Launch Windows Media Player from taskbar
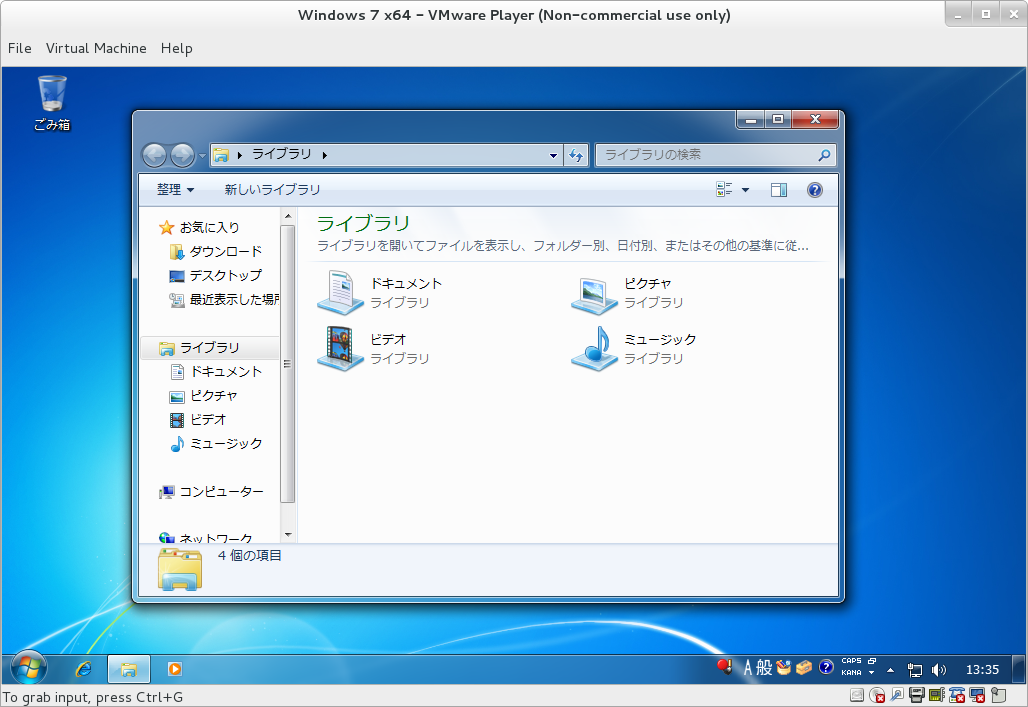This screenshot has width=1028, height=707. coord(174,669)
